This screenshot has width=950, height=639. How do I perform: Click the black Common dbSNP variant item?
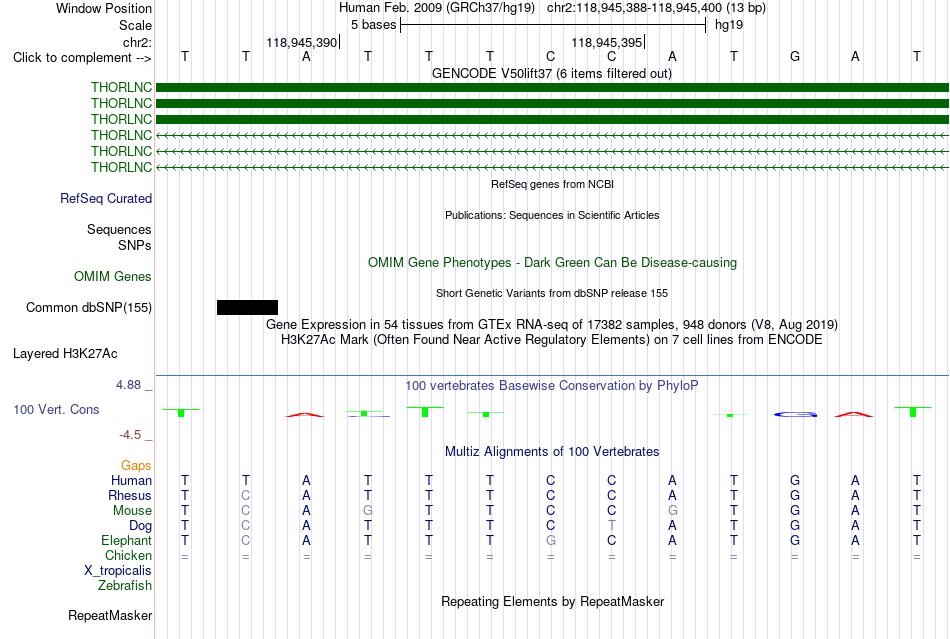247,307
